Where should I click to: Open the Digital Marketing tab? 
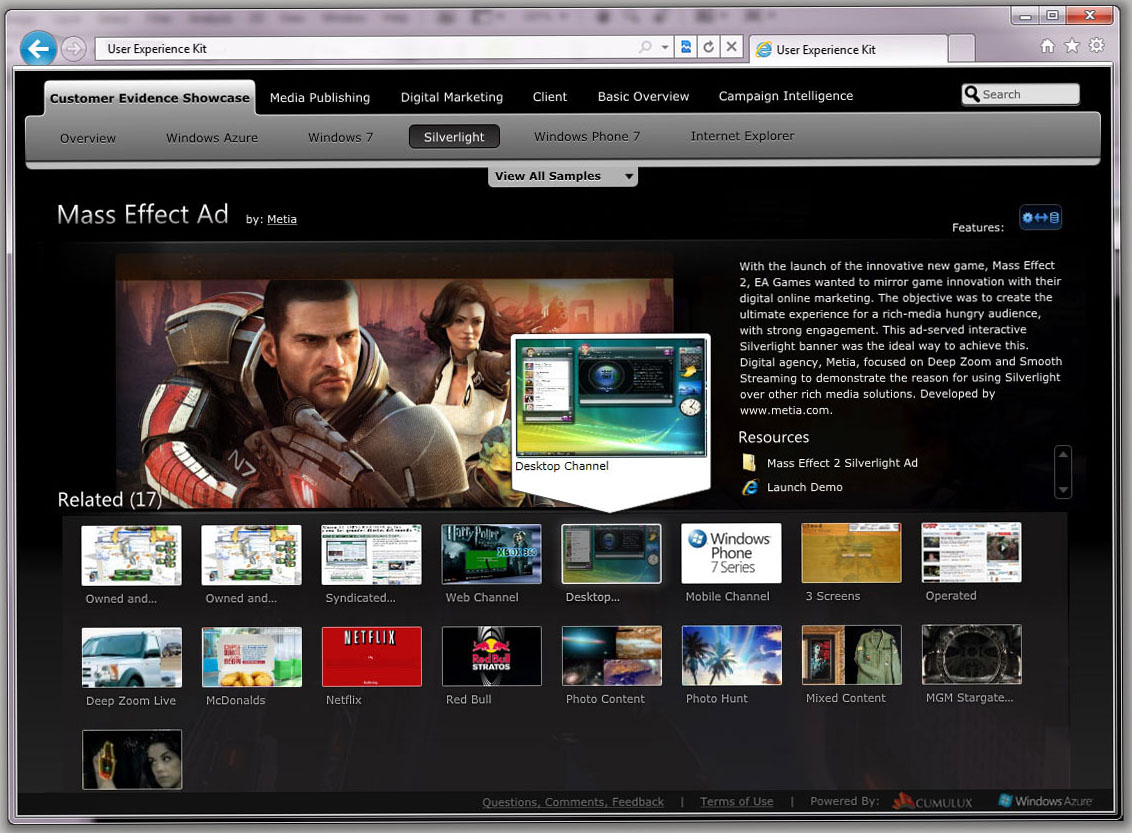click(x=452, y=97)
